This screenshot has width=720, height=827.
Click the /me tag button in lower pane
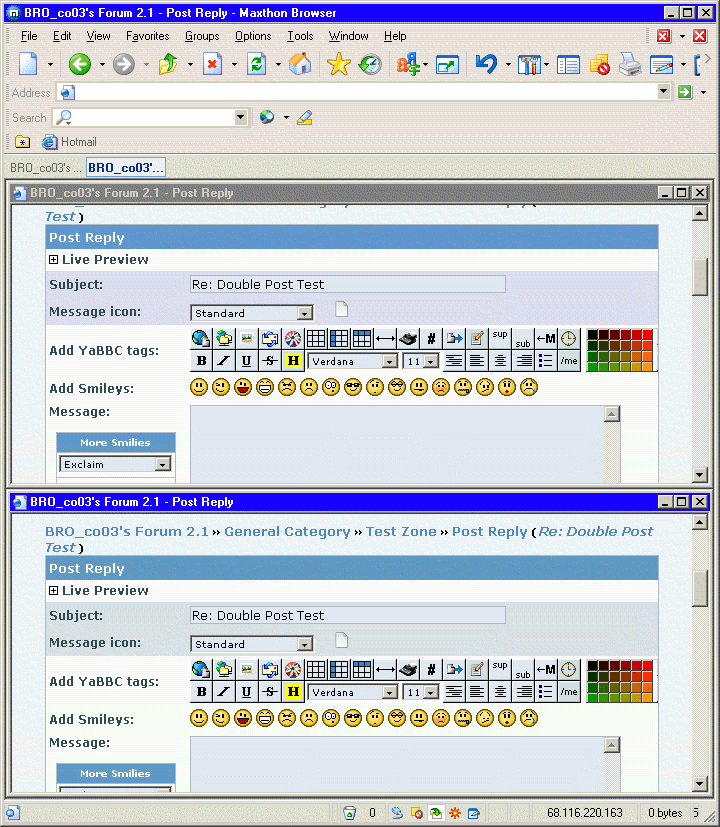pyautogui.click(x=568, y=692)
